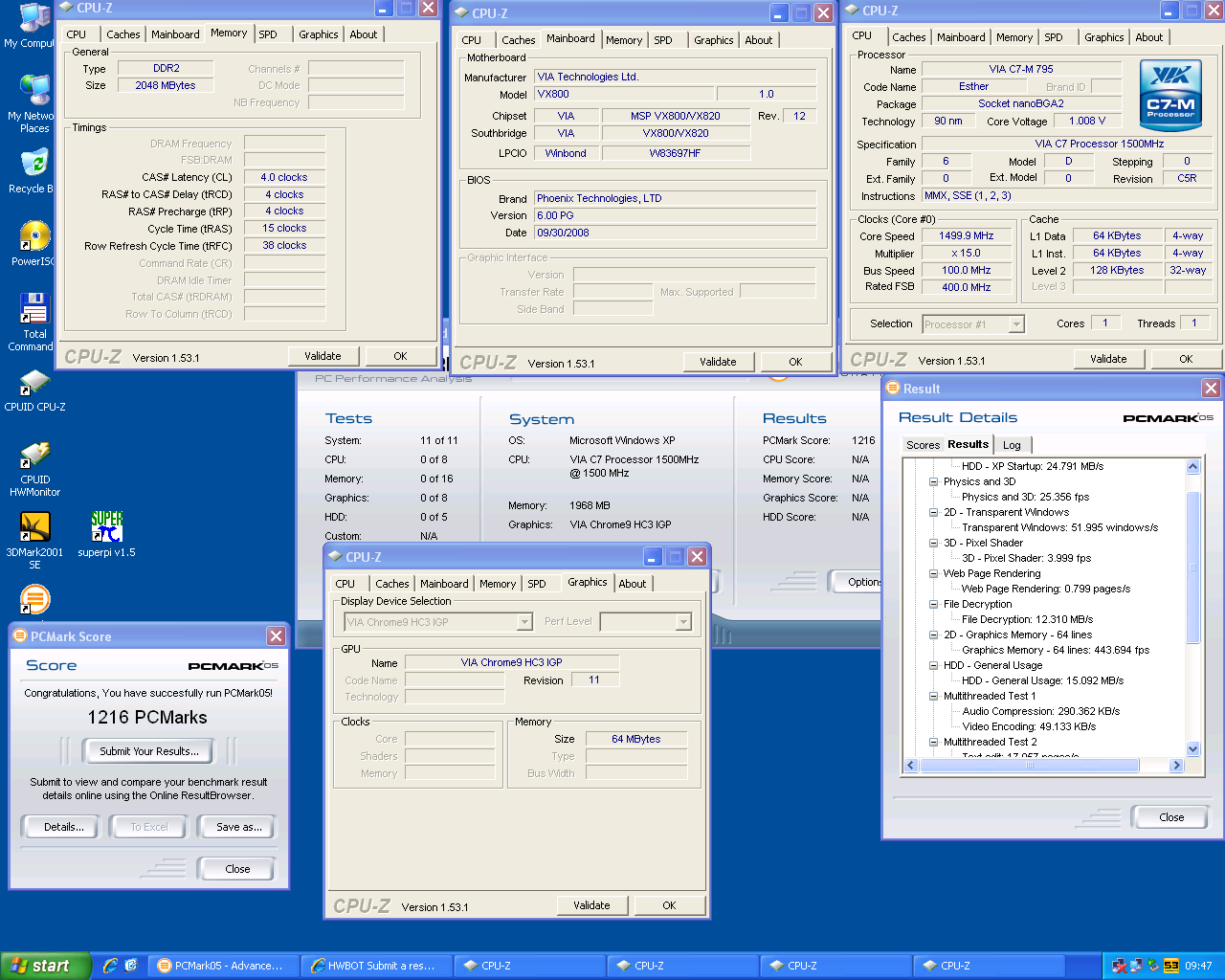This screenshot has width=1225, height=980.
Task: Click the result tree horizontal scroll left arrow
Action: click(x=911, y=765)
